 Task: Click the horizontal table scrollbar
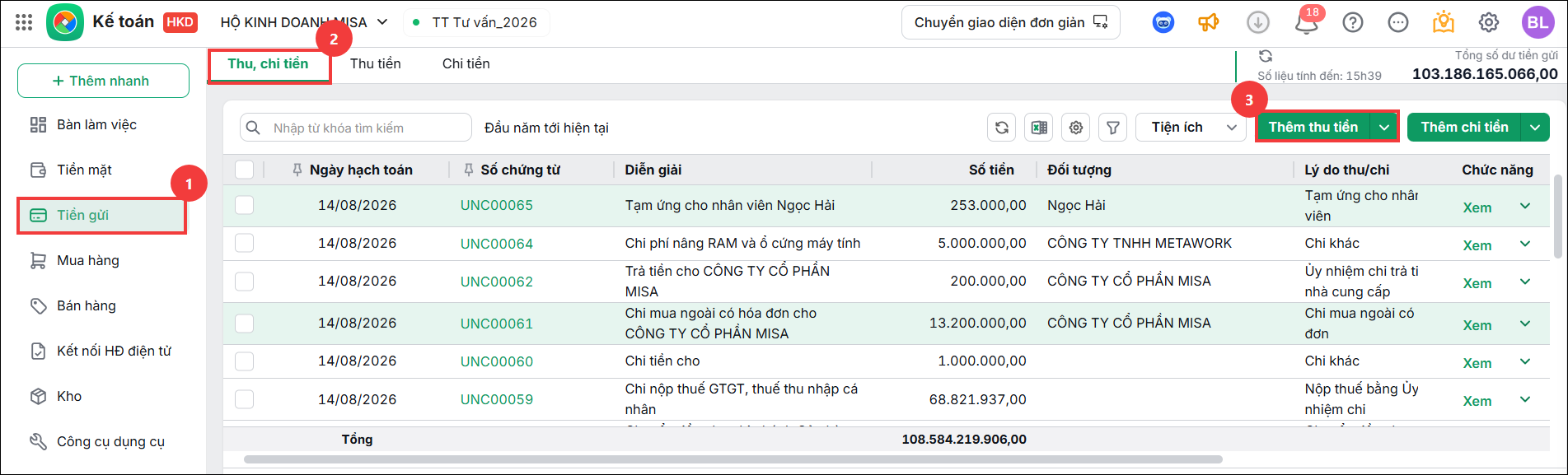point(733,459)
